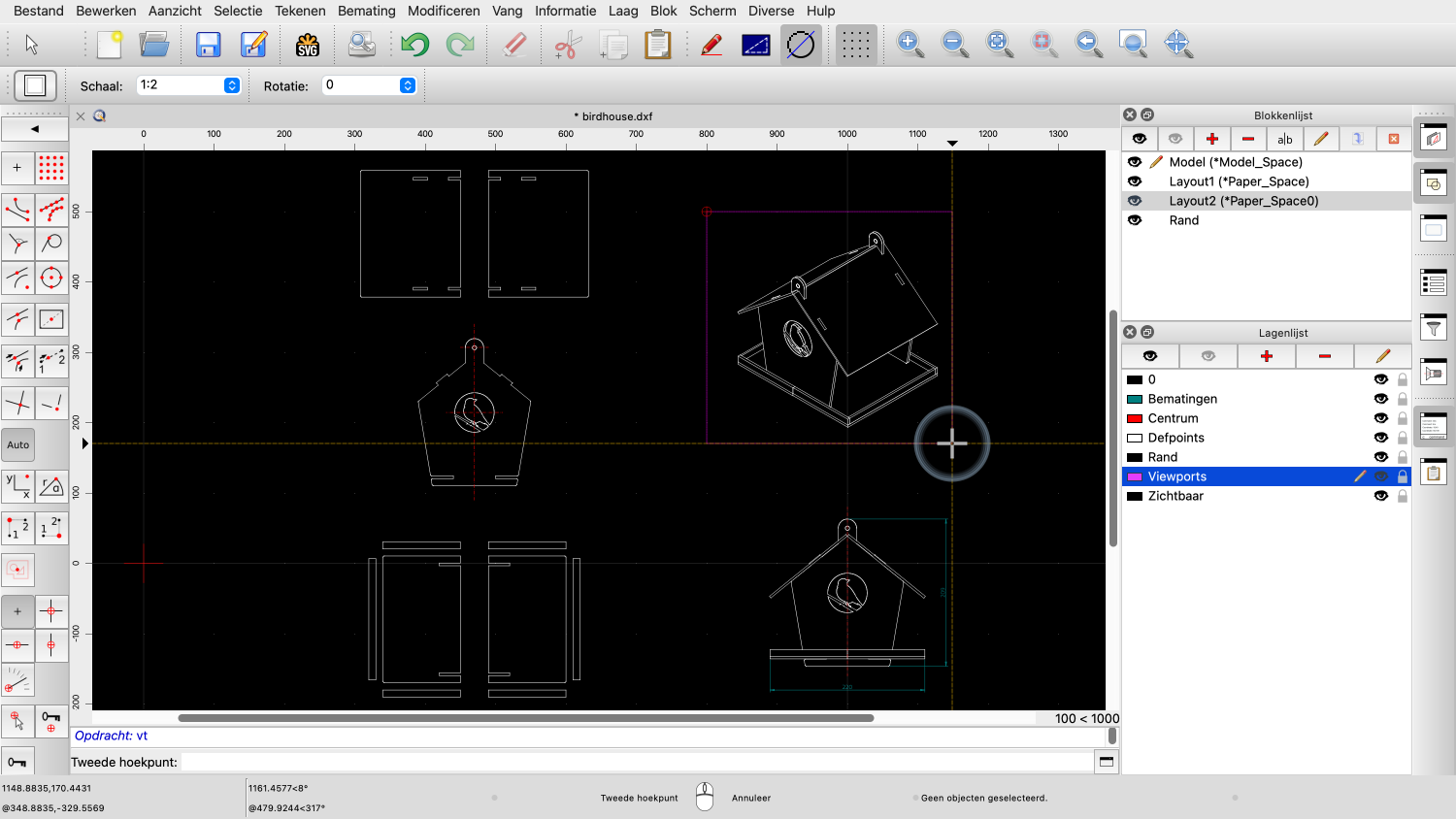1456x819 pixels.
Task: Click the Auto snap button
Action: 18,445
